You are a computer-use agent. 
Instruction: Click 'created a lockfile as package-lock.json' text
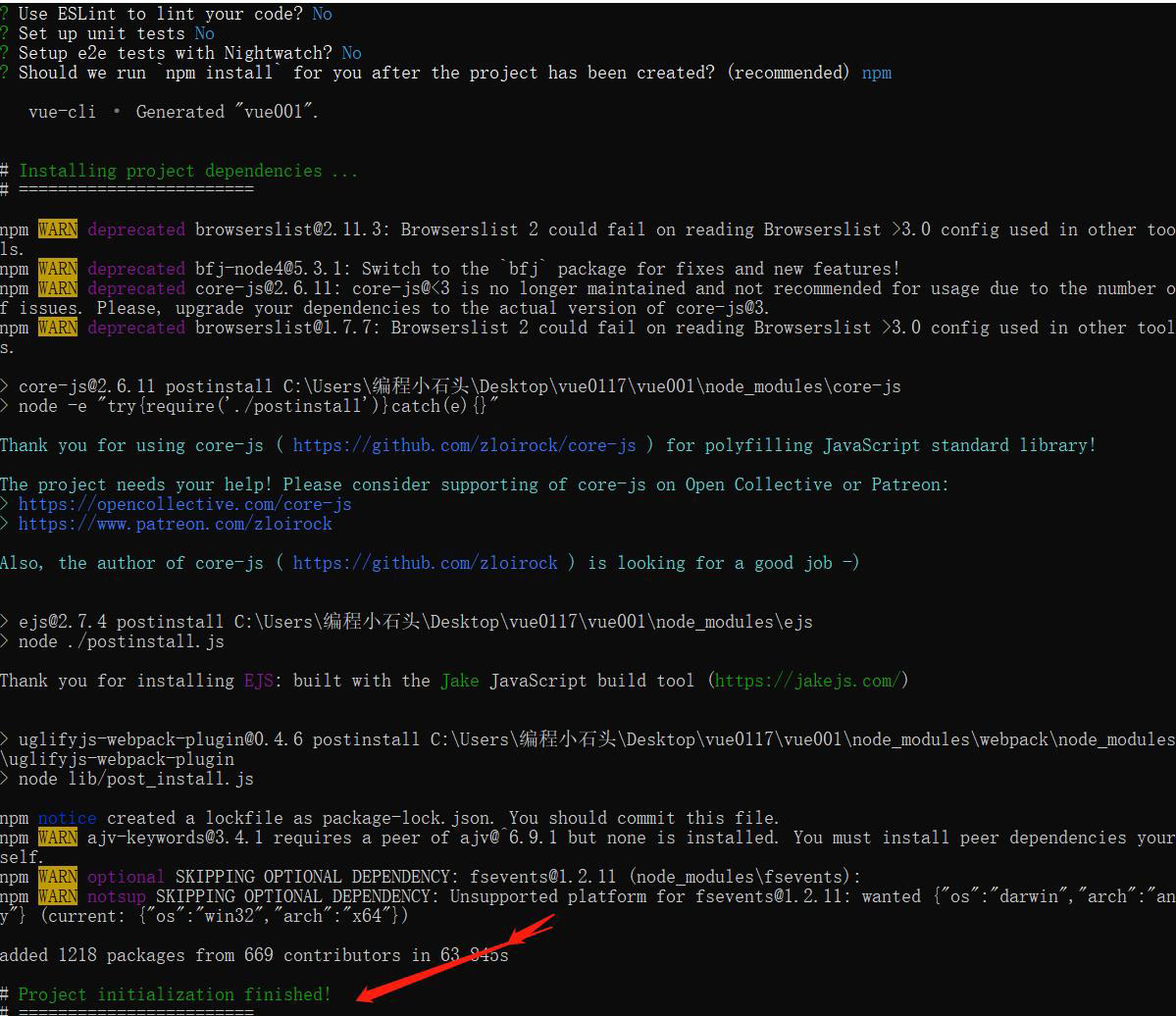tap(300, 817)
